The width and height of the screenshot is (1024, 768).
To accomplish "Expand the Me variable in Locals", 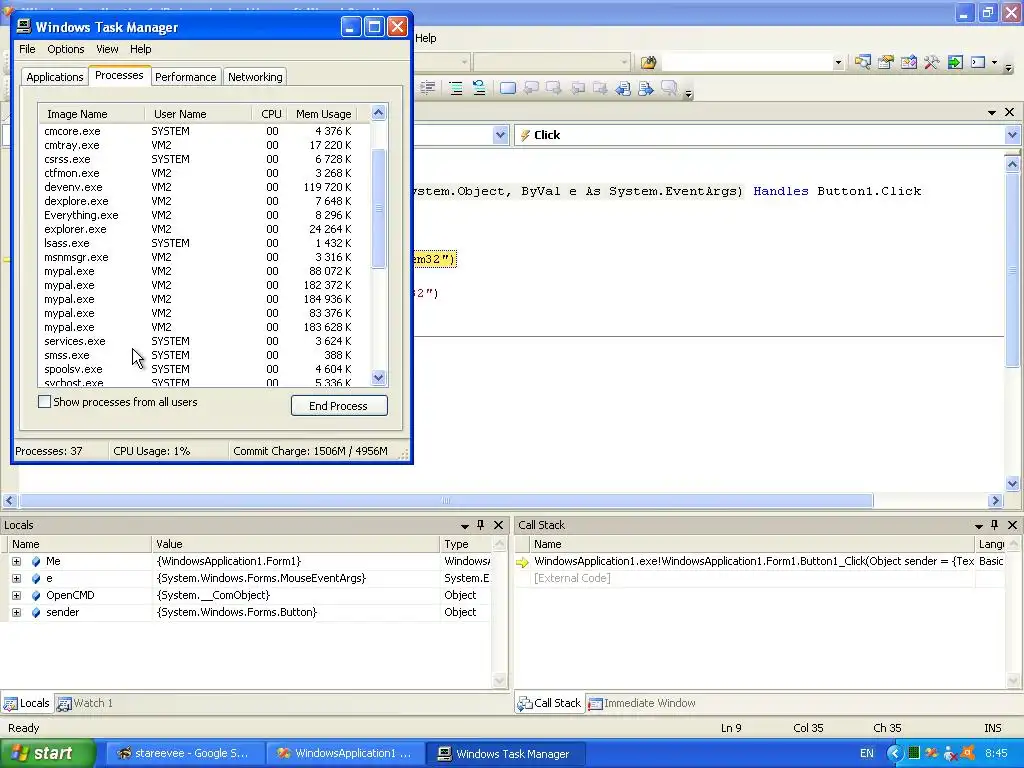I will 16,562.
